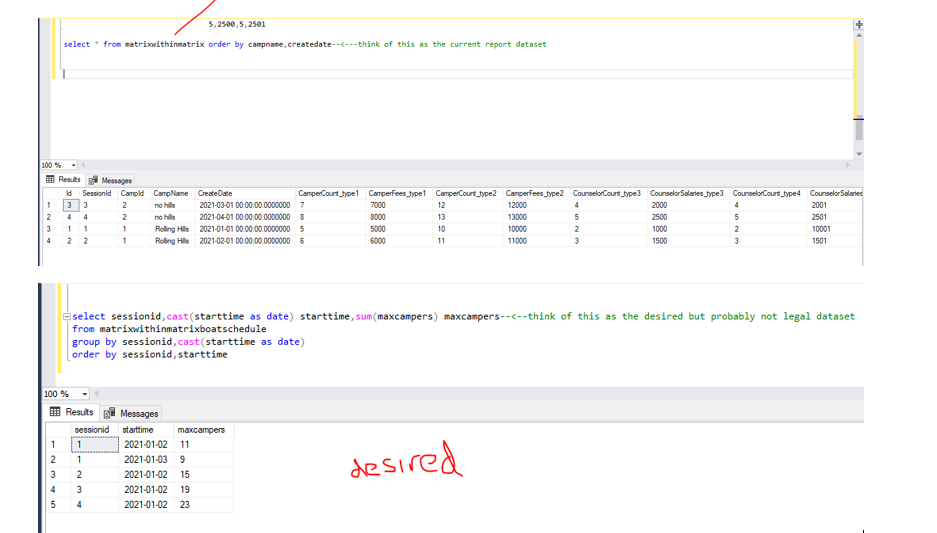Click the SessionId column header
Screen dimensions: 937x533
point(97,194)
